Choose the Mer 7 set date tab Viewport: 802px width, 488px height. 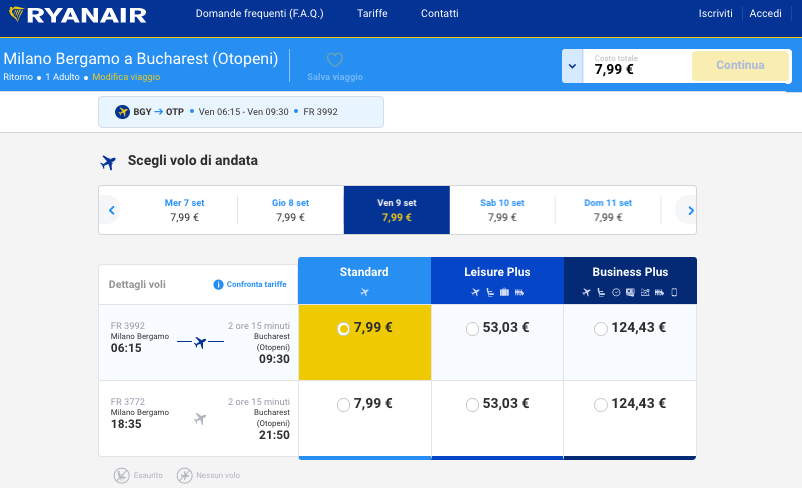(x=185, y=210)
